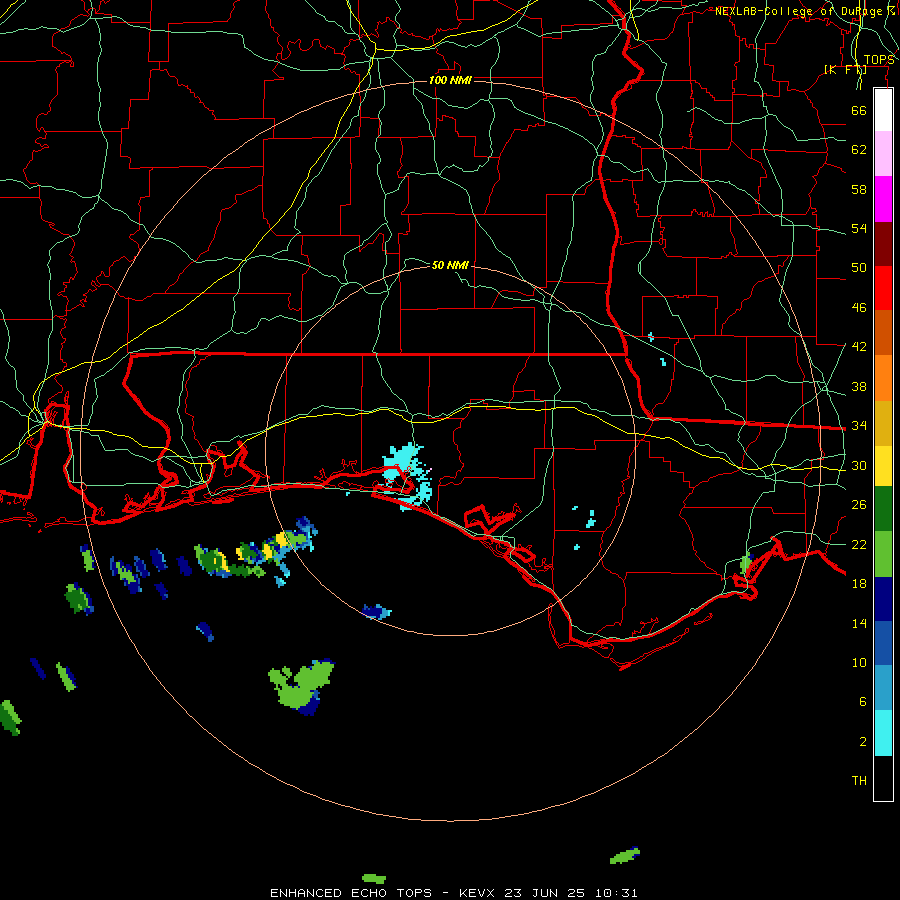Click the legend value 6
900x900 pixels.
(x=862, y=701)
